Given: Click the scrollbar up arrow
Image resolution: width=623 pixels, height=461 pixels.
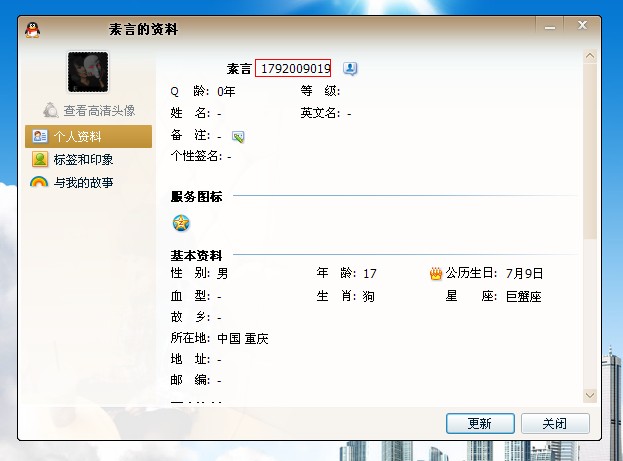Looking at the screenshot, I should pyautogui.click(x=590, y=56).
